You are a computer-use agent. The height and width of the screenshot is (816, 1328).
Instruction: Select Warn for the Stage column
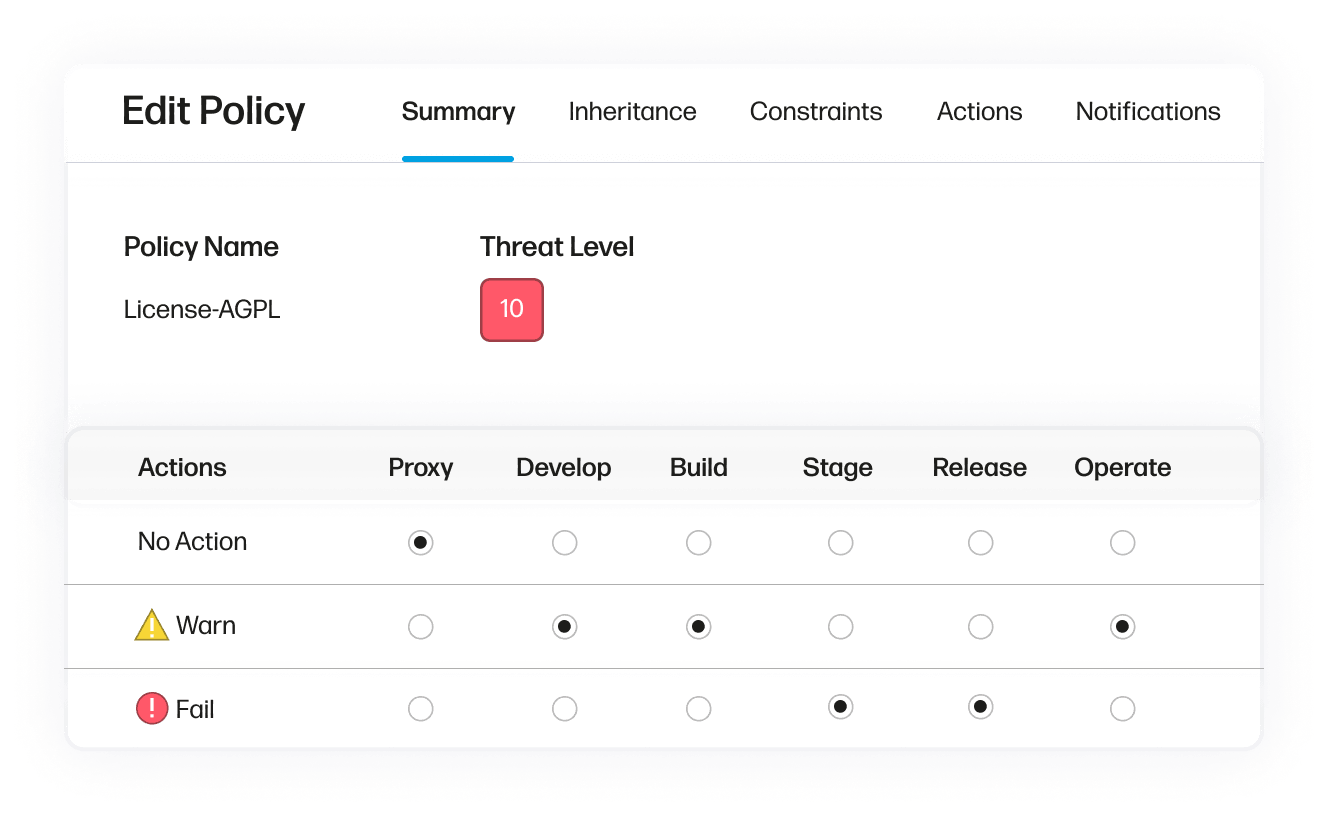(x=841, y=627)
